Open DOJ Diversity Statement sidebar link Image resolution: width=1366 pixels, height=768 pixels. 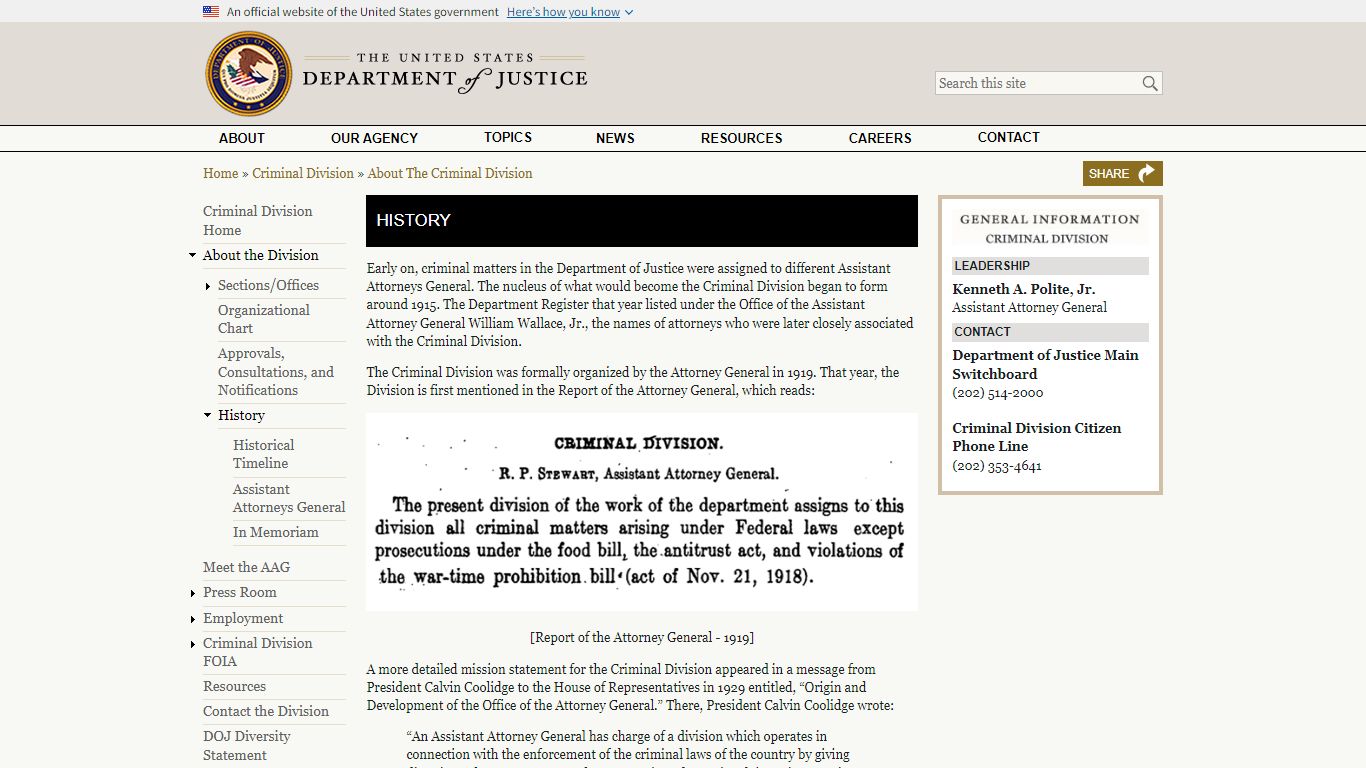[247, 746]
